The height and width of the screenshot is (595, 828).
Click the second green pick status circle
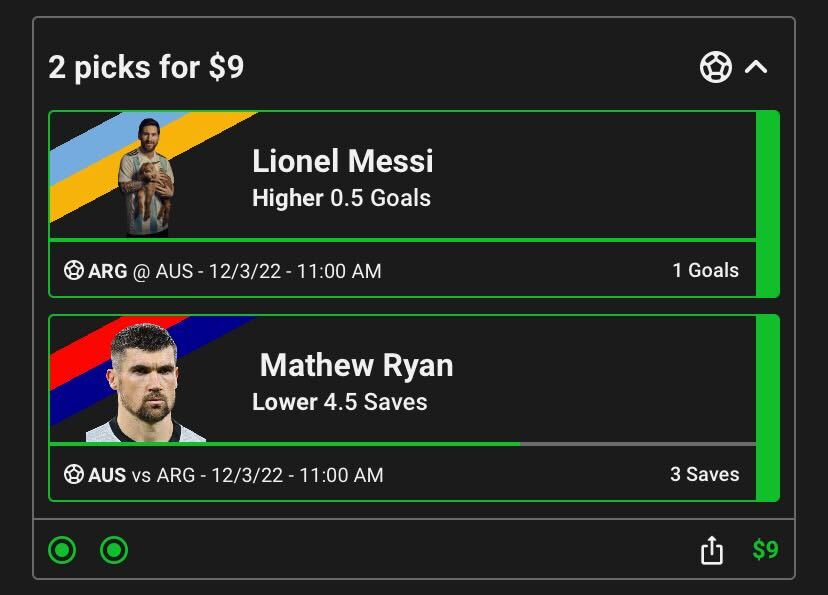114,550
